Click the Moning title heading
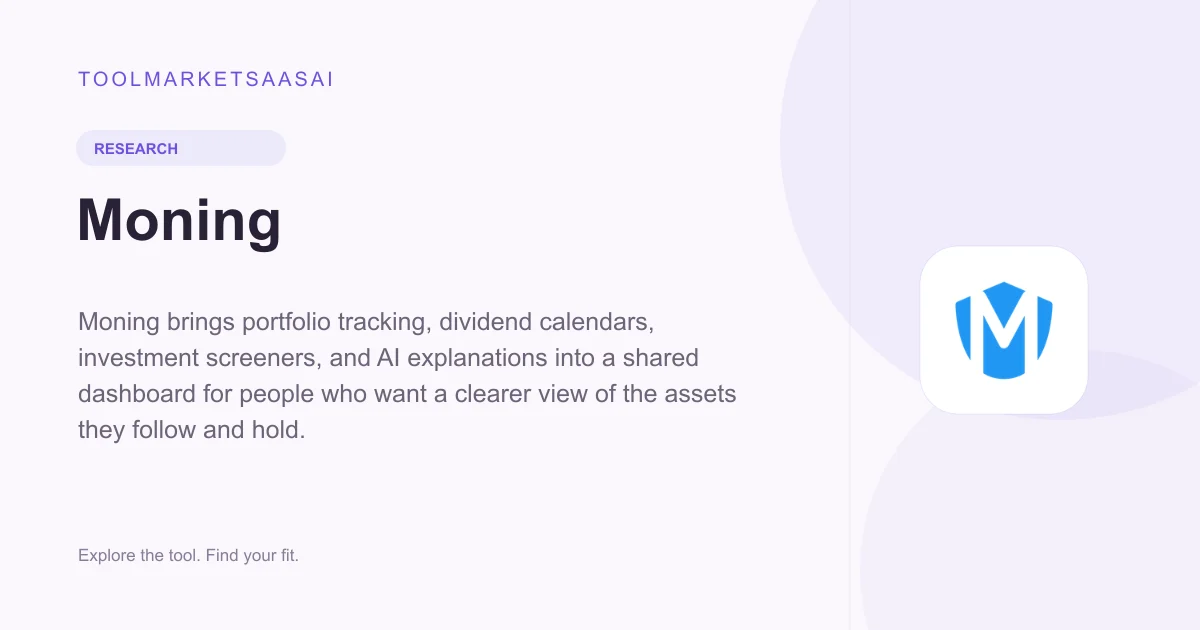This screenshot has width=1200, height=630. click(x=179, y=221)
